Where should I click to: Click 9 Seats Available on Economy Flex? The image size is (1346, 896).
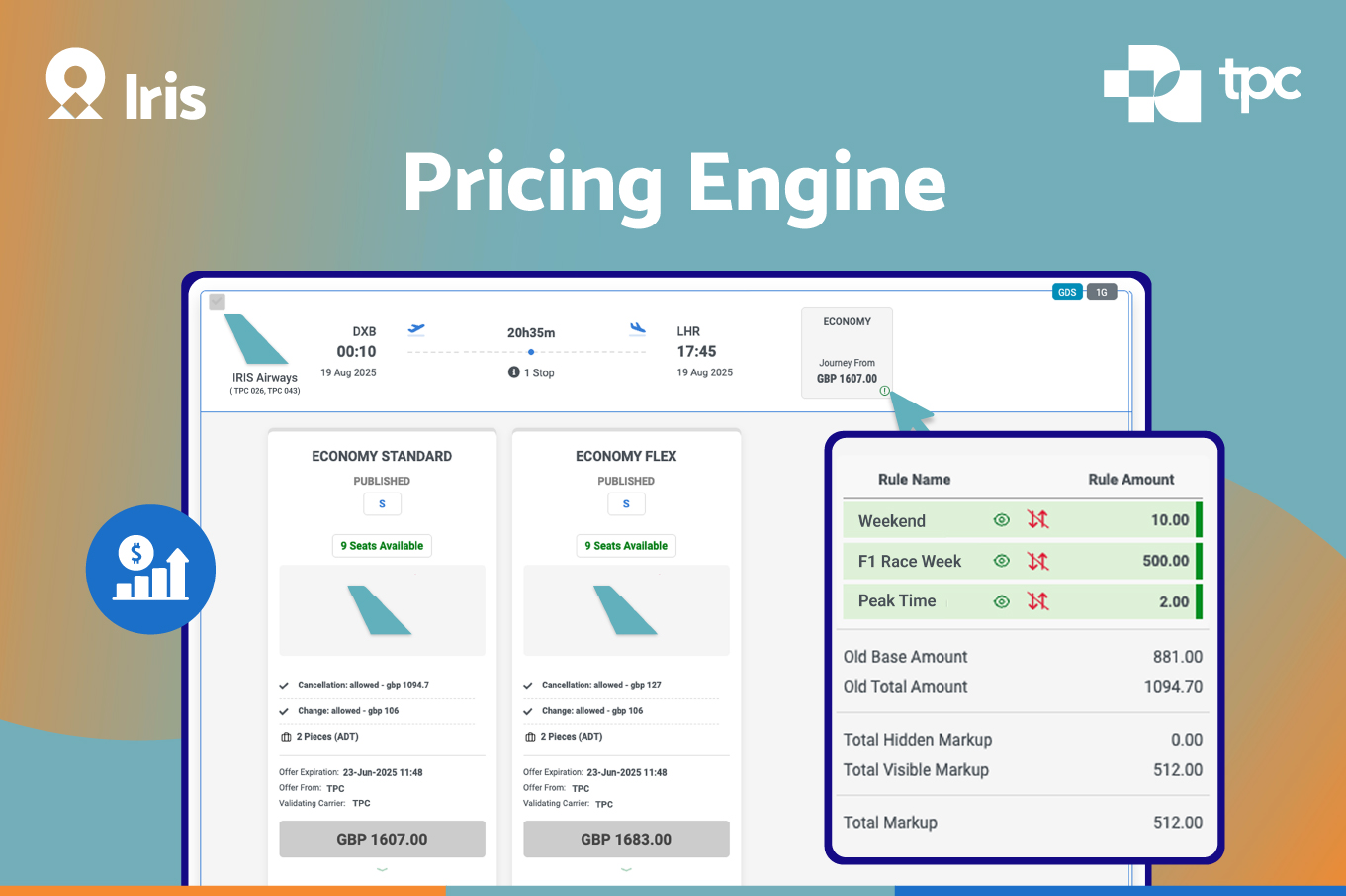point(626,546)
